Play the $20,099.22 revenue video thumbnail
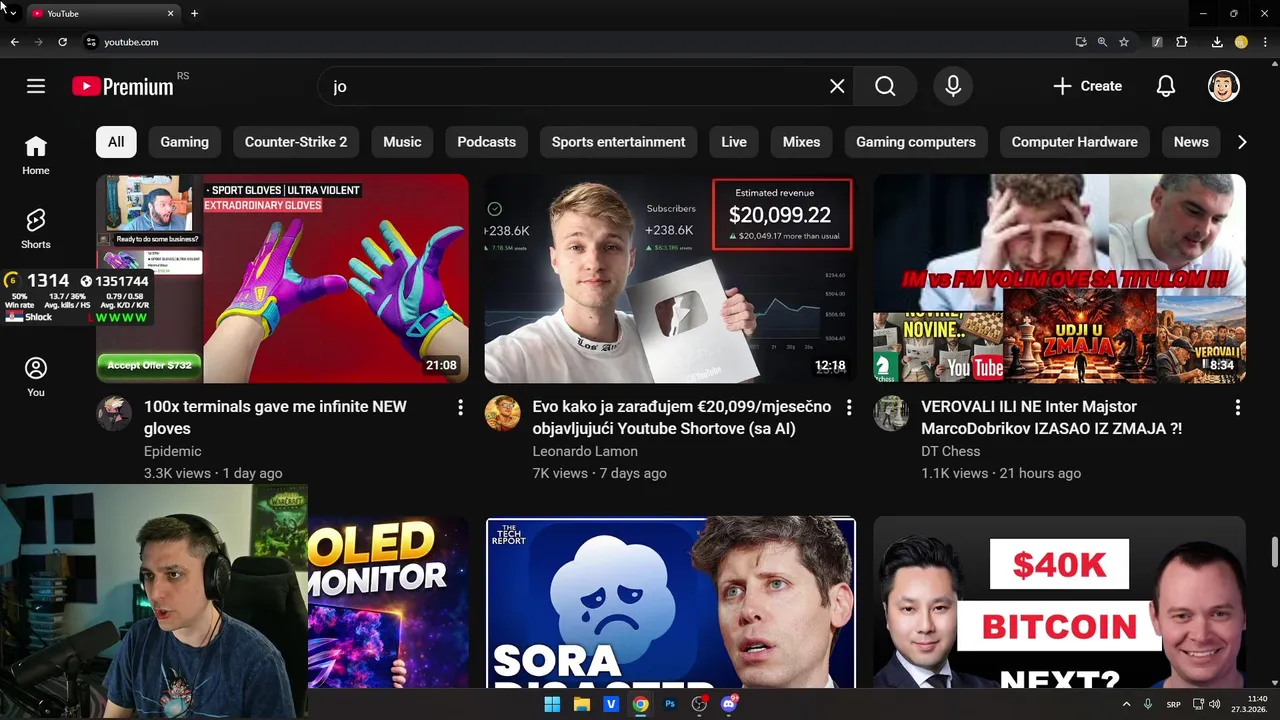This screenshot has height=720, width=1280. tap(670, 278)
